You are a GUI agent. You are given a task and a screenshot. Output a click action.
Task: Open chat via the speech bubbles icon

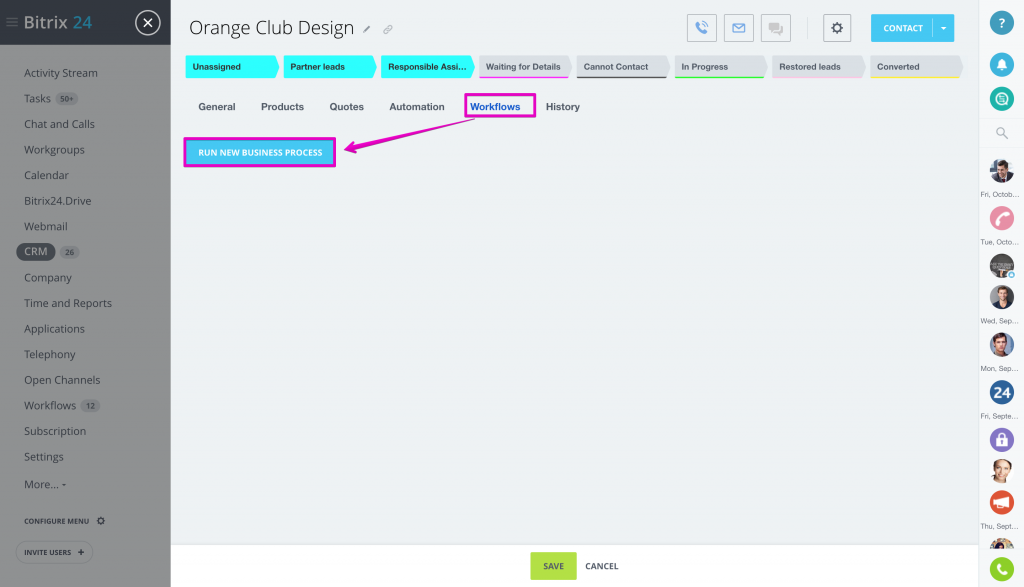click(776, 28)
